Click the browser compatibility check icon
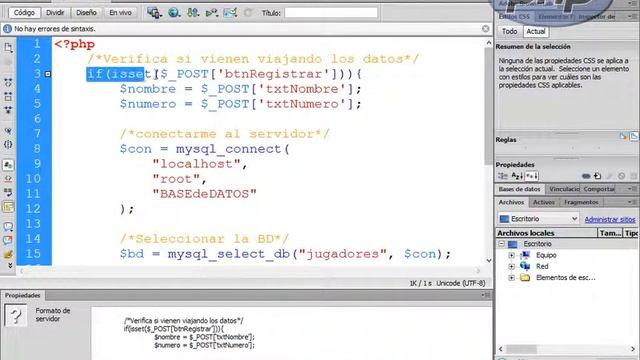The image size is (640, 360). coord(230,13)
